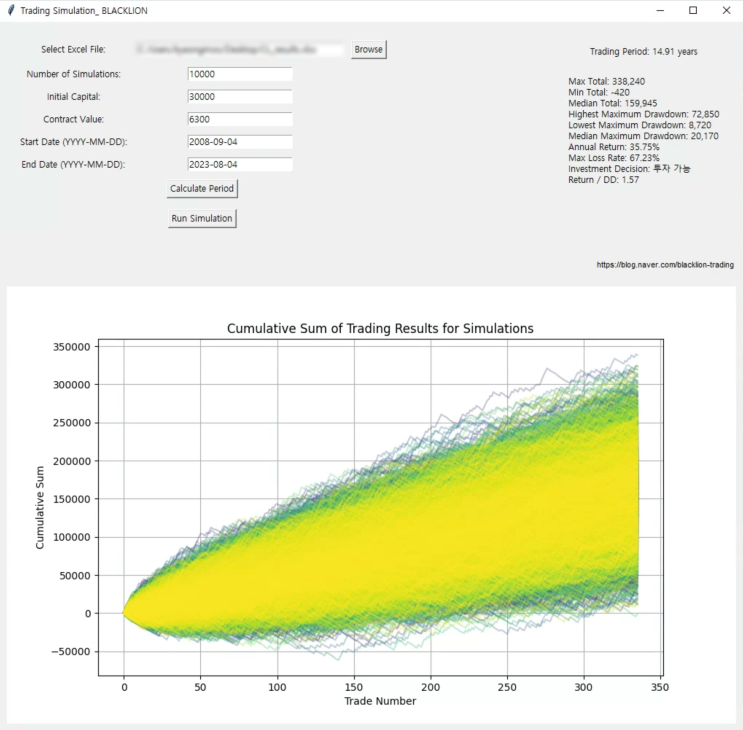This screenshot has height=730, width=743.
Task: Click the 'Max Total: 338,240' value
Action: coord(607,81)
